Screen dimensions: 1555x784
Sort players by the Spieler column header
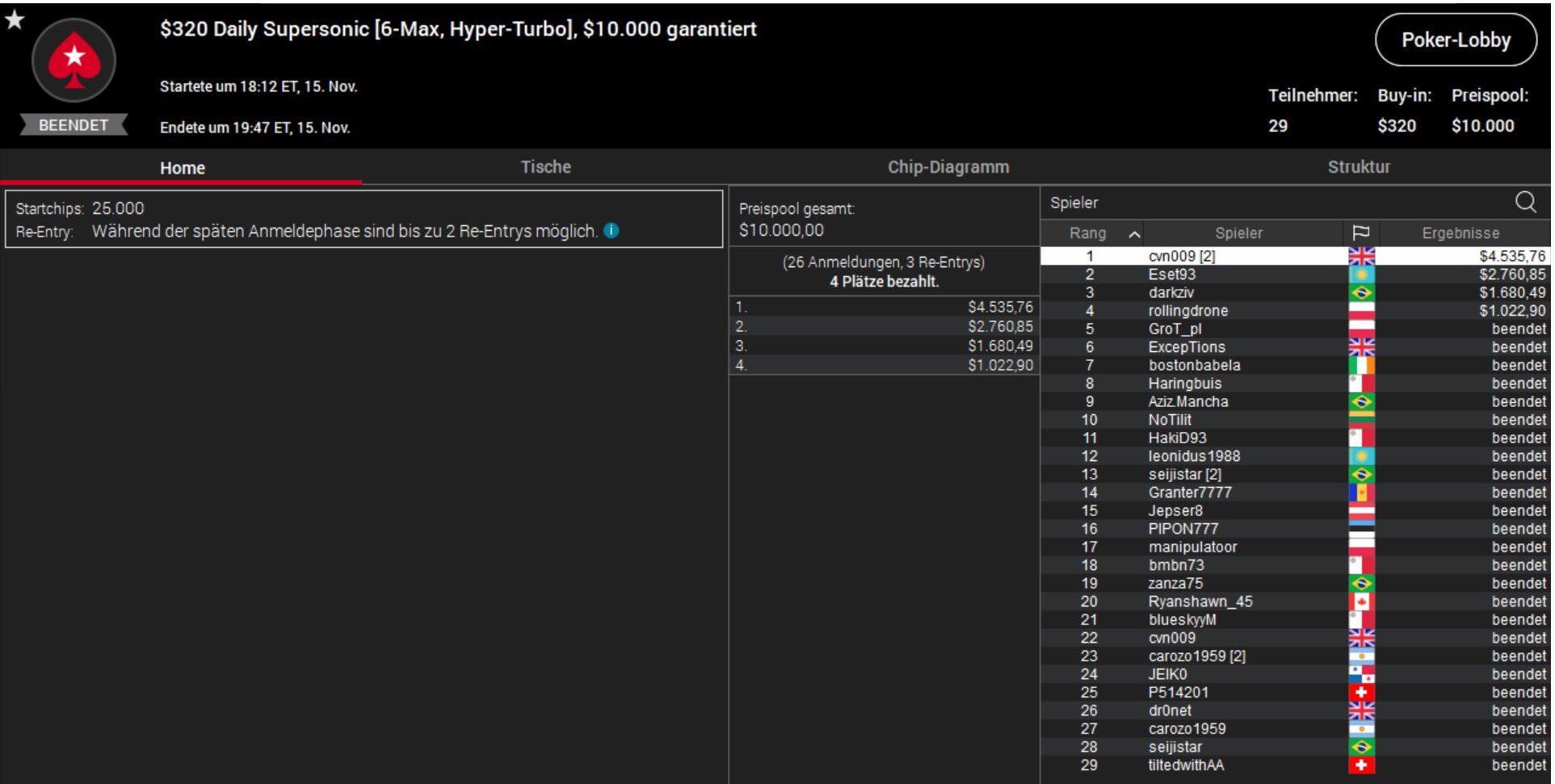(x=1238, y=233)
